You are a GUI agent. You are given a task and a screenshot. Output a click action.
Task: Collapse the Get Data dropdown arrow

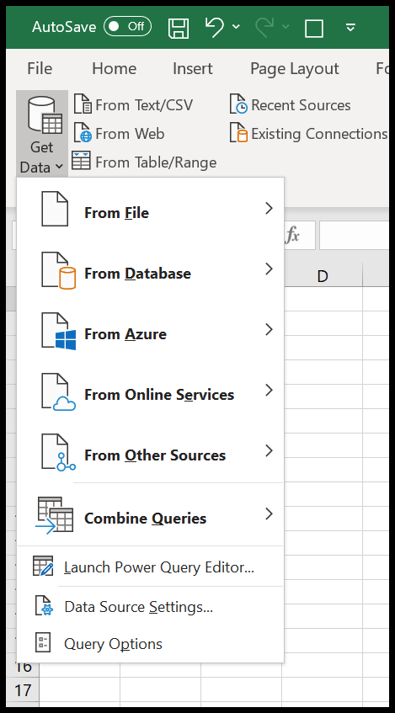click(x=59, y=167)
